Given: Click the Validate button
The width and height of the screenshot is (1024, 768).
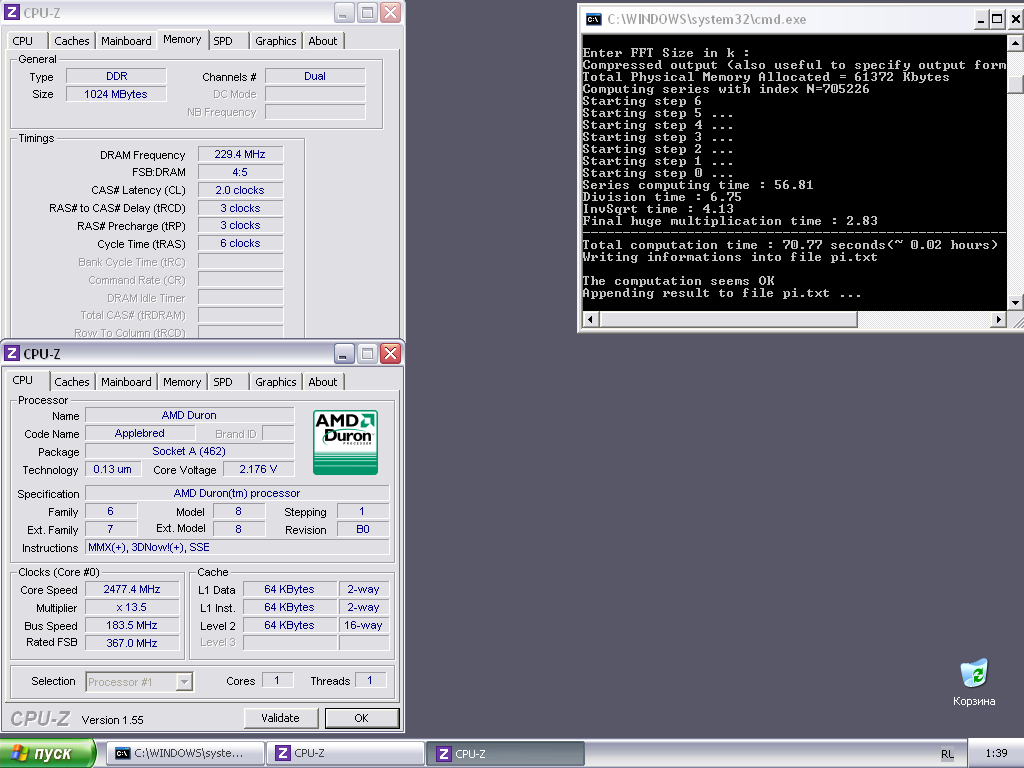Looking at the screenshot, I should (x=280, y=718).
